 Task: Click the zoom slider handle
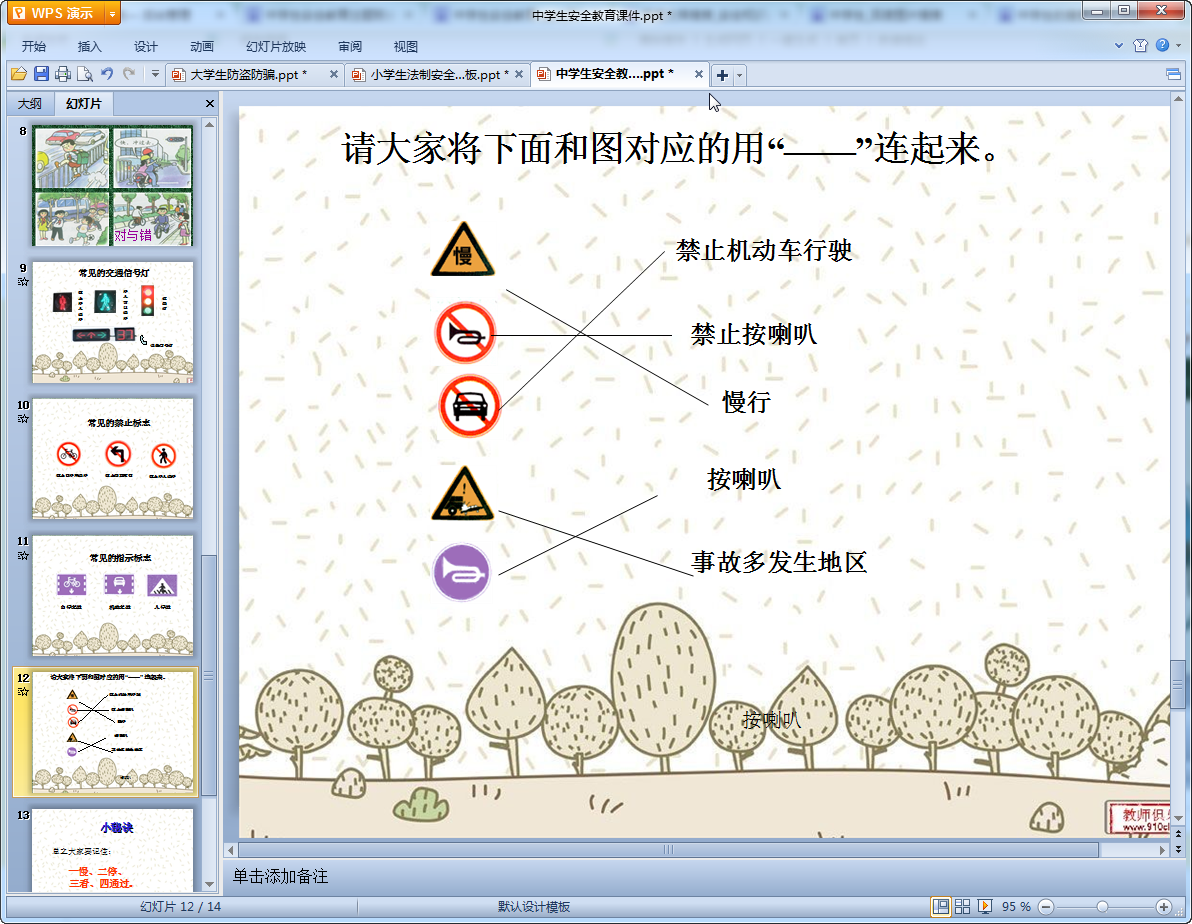click(x=1102, y=906)
